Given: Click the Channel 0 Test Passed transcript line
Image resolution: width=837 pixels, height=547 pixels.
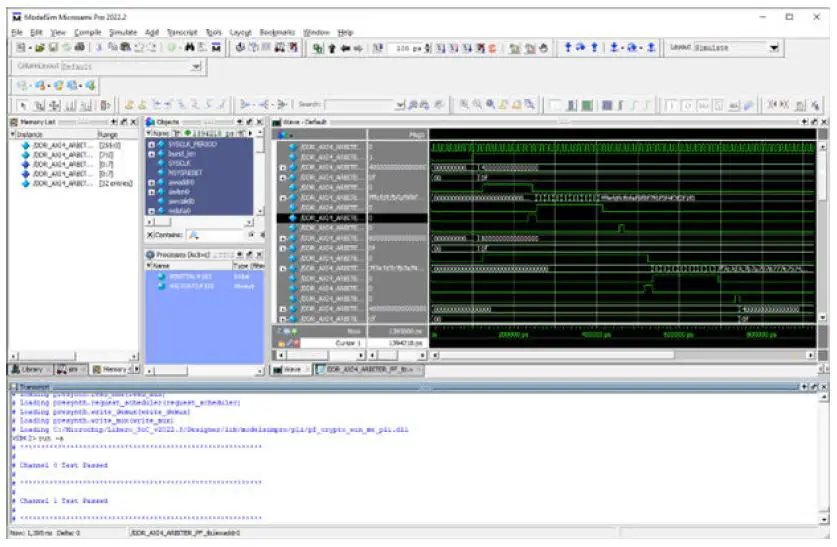Looking at the screenshot, I should point(64,465).
